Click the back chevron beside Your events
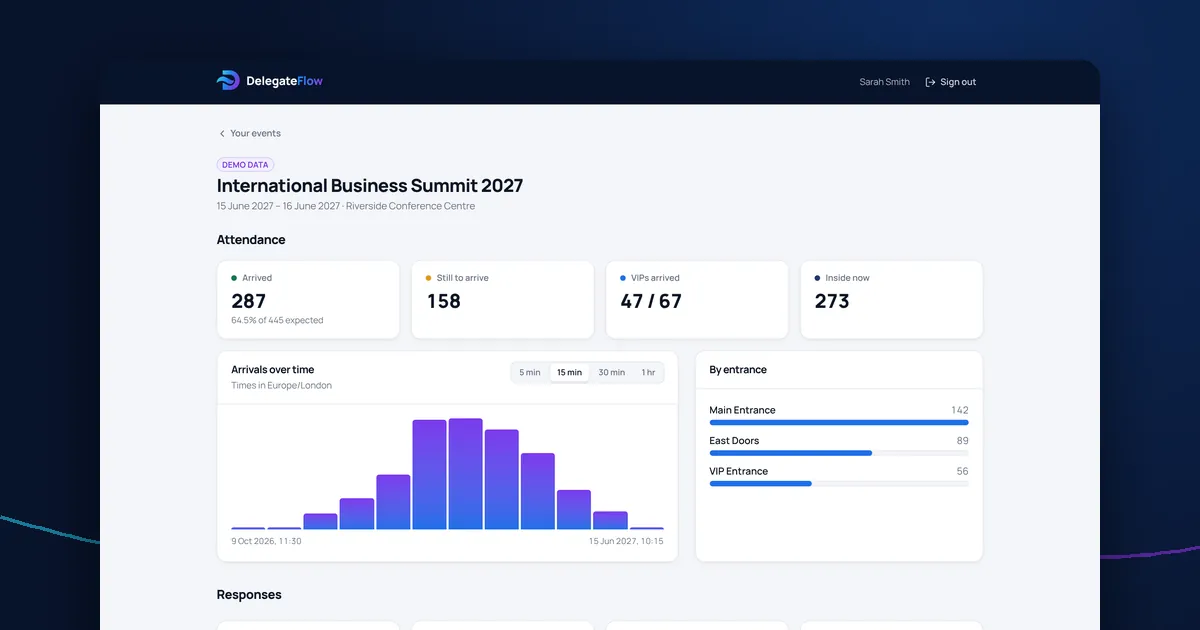Image resolution: width=1200 pixels, height=630 pixels. coord(222,133)
